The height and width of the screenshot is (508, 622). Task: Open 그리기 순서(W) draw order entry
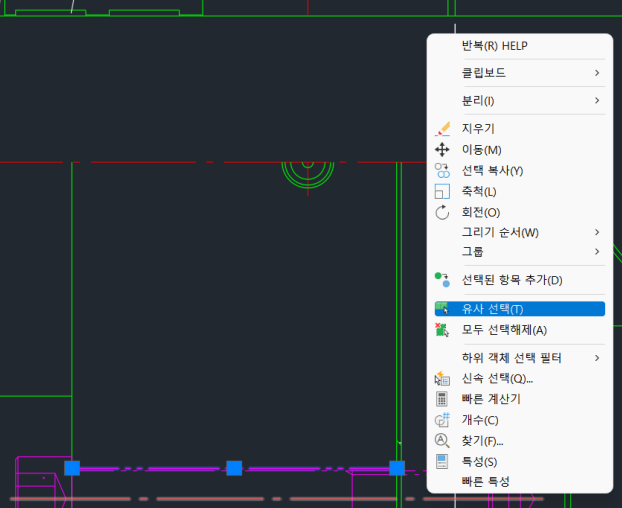520,232
